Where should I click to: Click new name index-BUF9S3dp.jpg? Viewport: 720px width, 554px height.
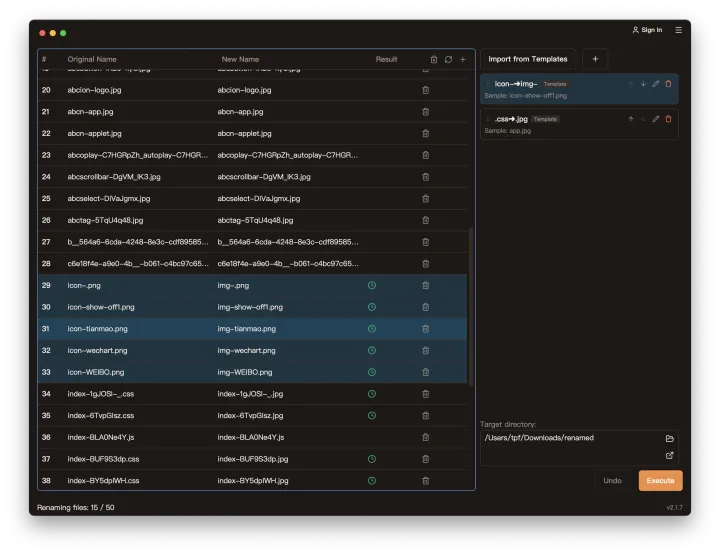pyautogui.click(x=253, y=459)
